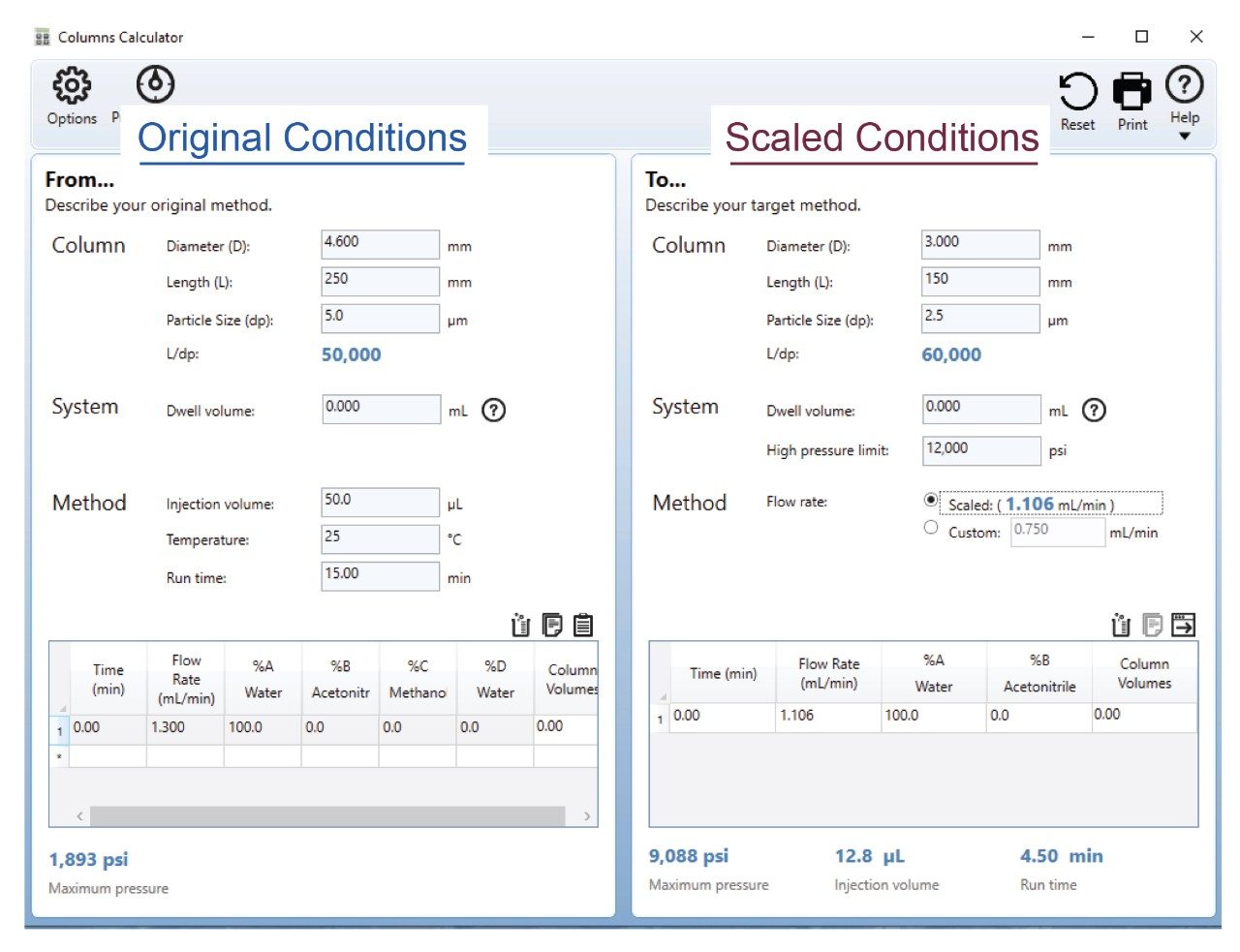Click the 4.50 min run time value
The image size is (1240, 952).
[x=1061, y=856]
